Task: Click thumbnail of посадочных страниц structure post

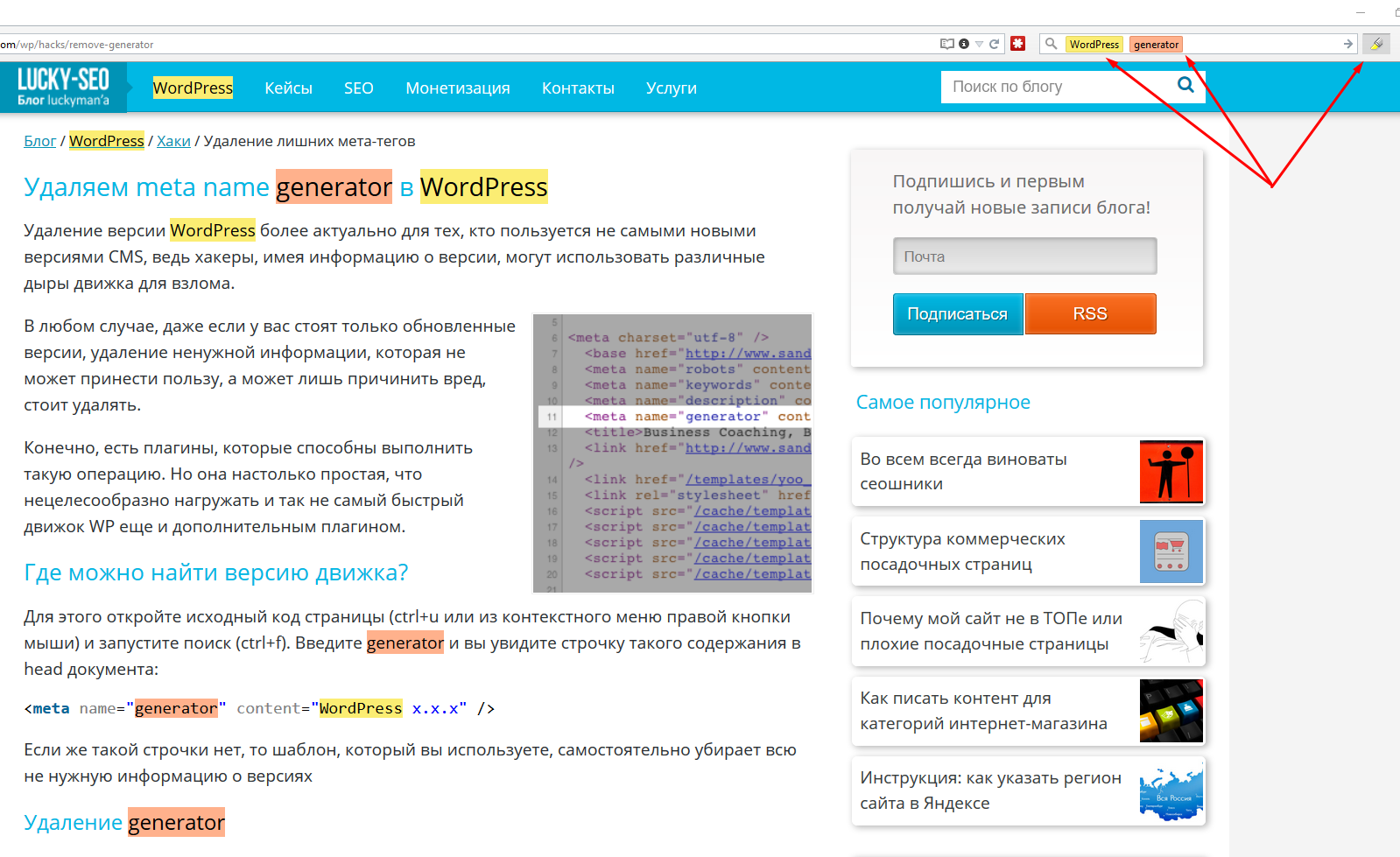Action: click(x=1171, y=551)
